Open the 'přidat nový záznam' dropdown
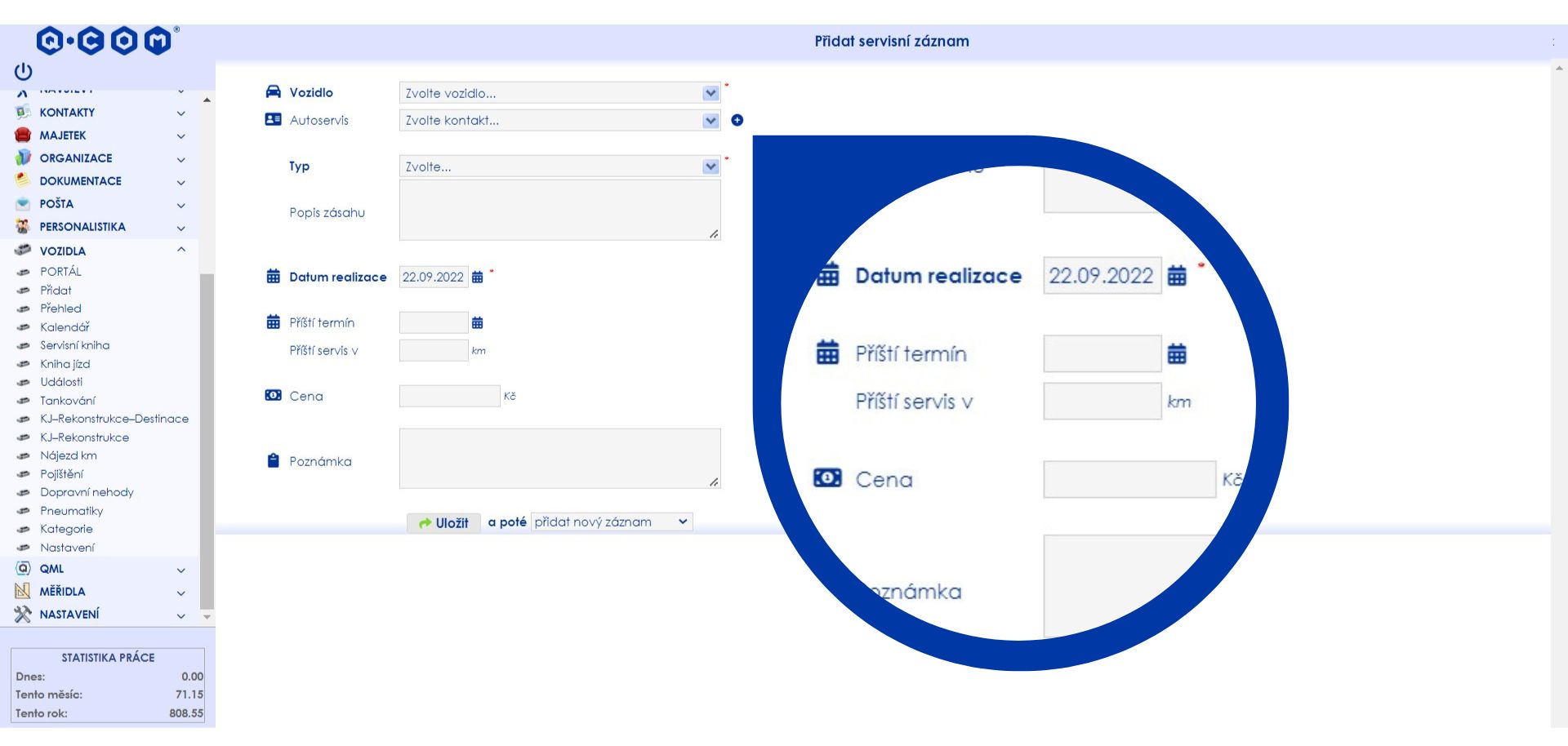The image size is (1568, 746). pyautogui.click(x=612, y=522)
